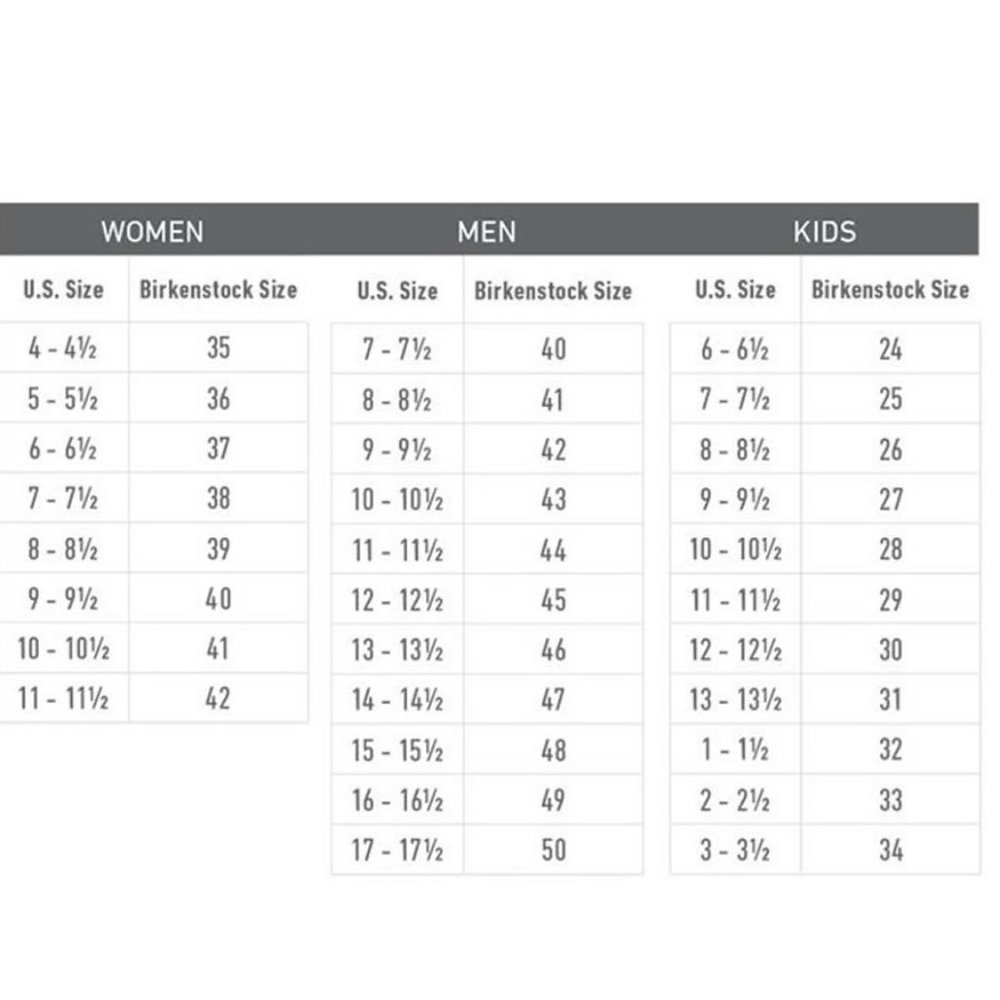Select women's U.S. size 8 - 8½ cell
Viewport: 1000px width, 1000px height.
[63, 548]
